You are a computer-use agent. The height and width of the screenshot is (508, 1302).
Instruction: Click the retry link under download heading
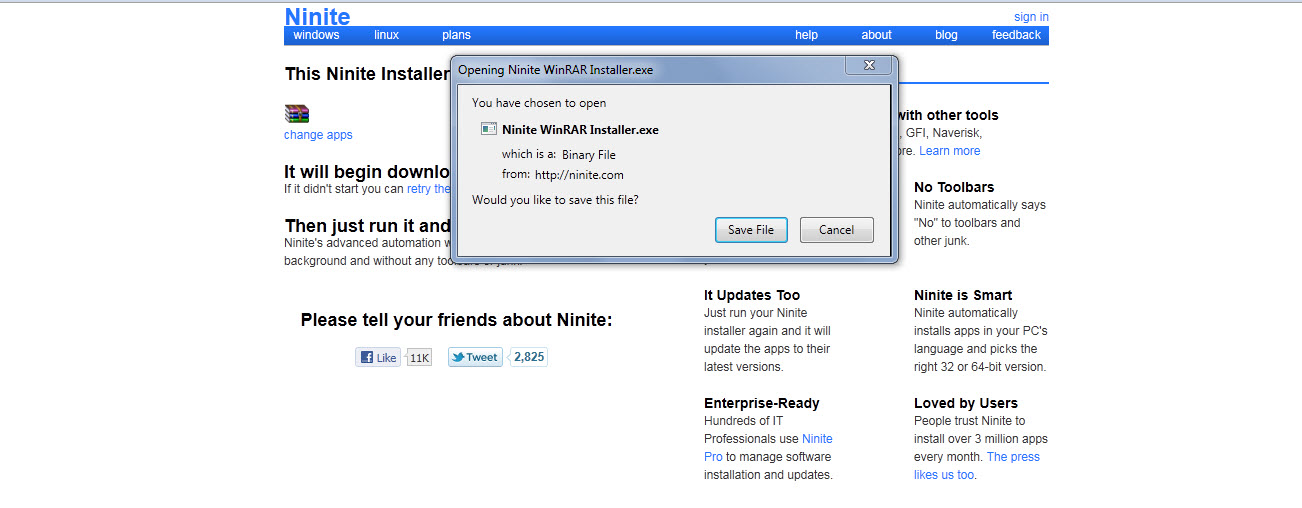click(428, 189)
